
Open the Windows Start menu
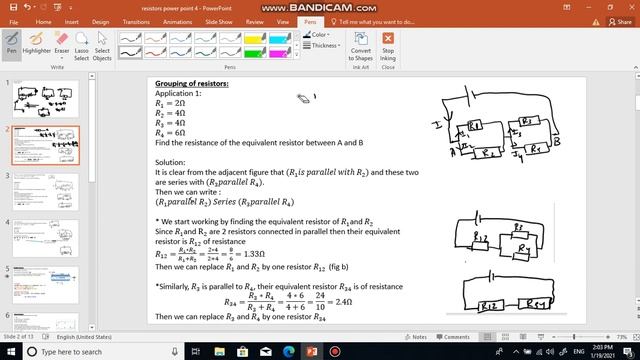click(11, 351)
